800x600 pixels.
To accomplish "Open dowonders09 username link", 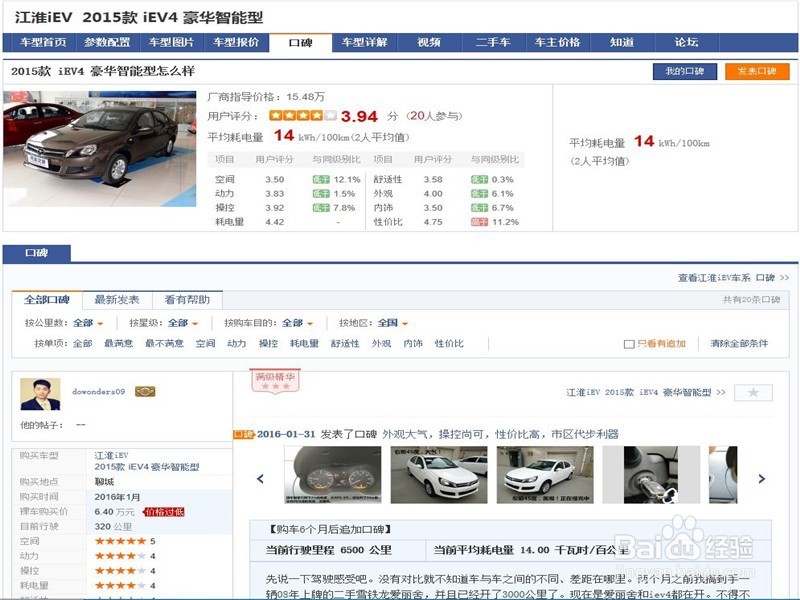I will [x=98, y=391].
